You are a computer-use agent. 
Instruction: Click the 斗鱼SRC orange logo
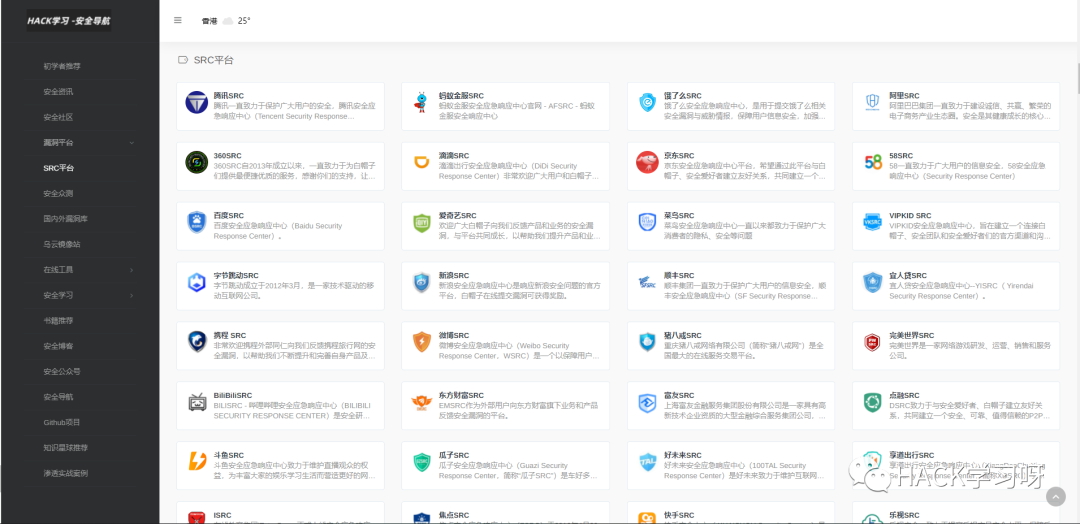pos(196,461)
